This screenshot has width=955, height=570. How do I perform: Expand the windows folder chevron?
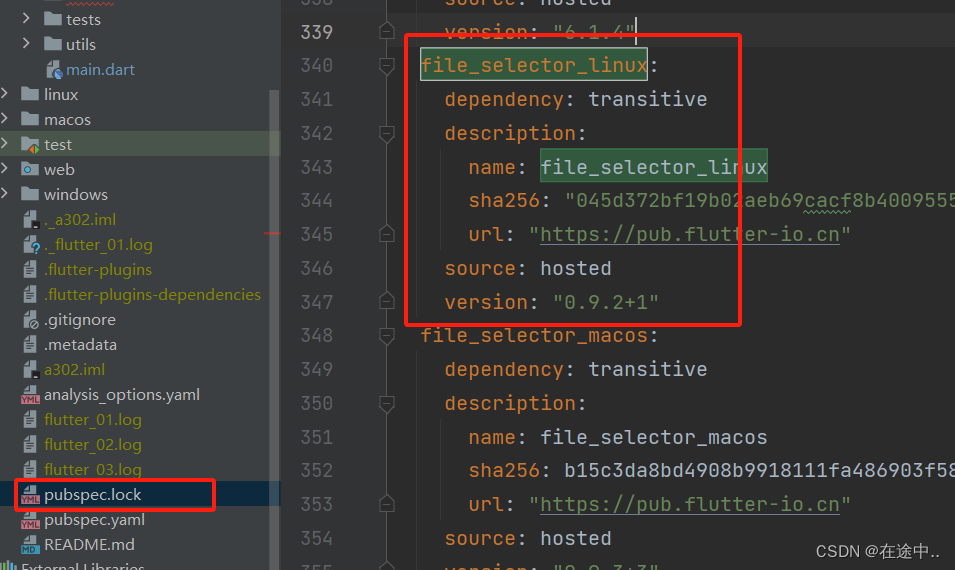pyautogui.click(x=4, y=193)
